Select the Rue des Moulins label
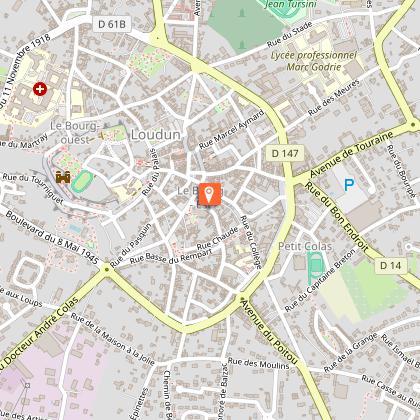The width and height of the screenshot is (420, 420). 259,363
